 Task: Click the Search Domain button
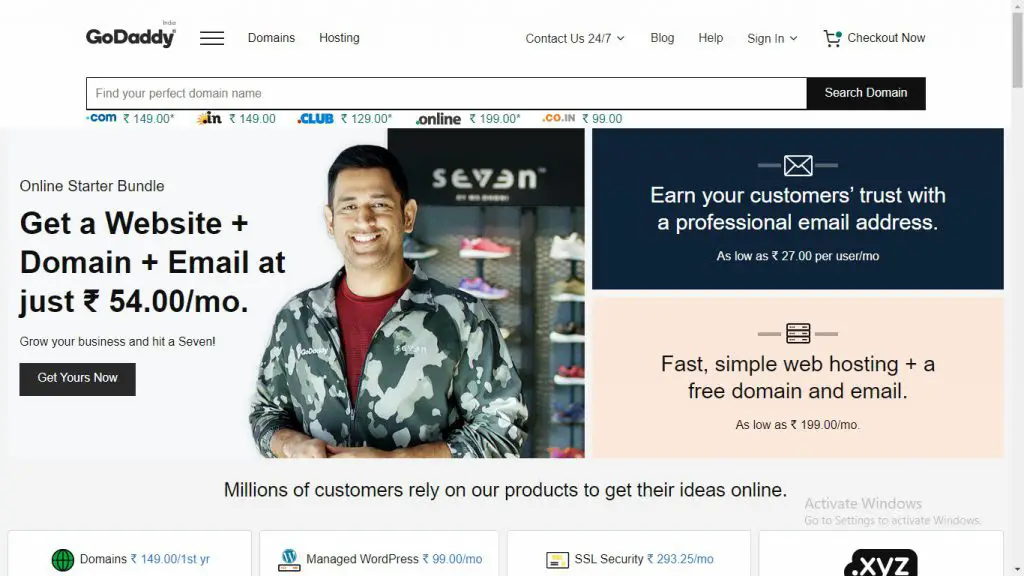866,93
